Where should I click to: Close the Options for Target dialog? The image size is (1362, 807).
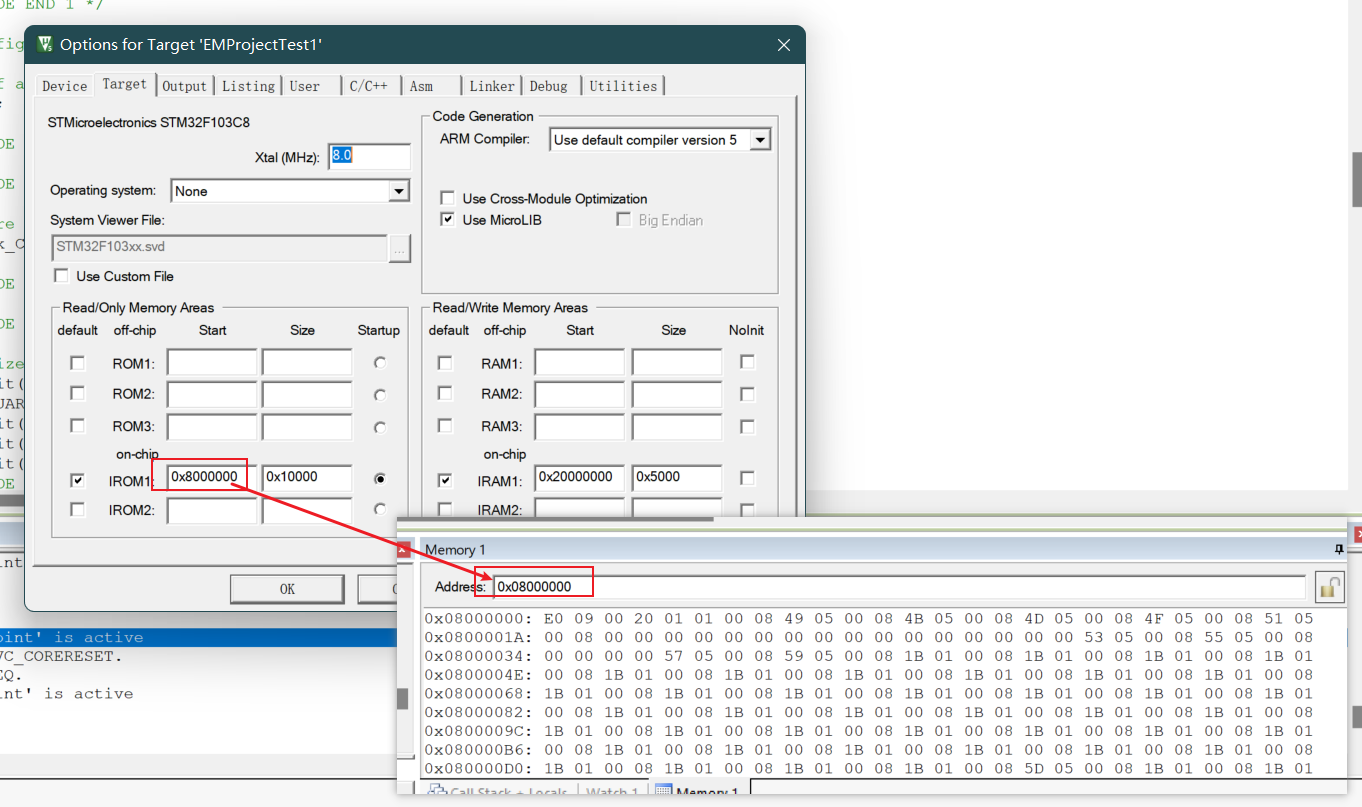[784, 45]
